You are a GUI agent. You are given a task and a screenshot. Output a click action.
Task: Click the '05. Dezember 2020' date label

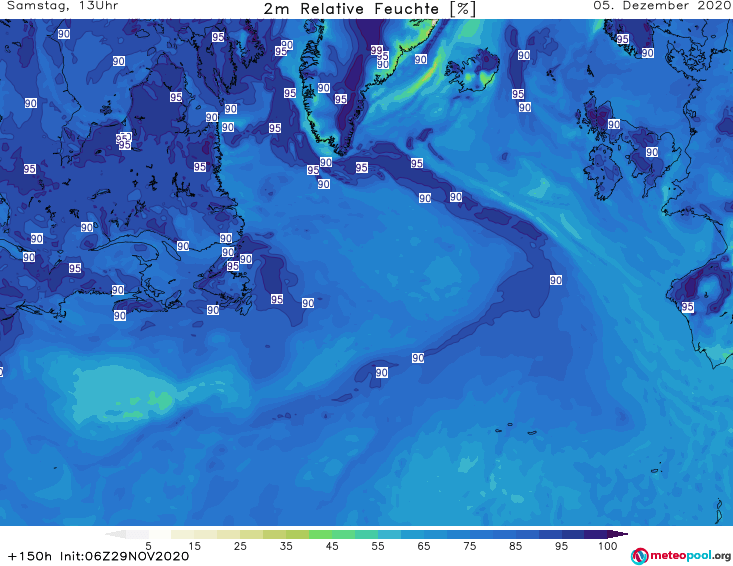click(x=662, y=6)
